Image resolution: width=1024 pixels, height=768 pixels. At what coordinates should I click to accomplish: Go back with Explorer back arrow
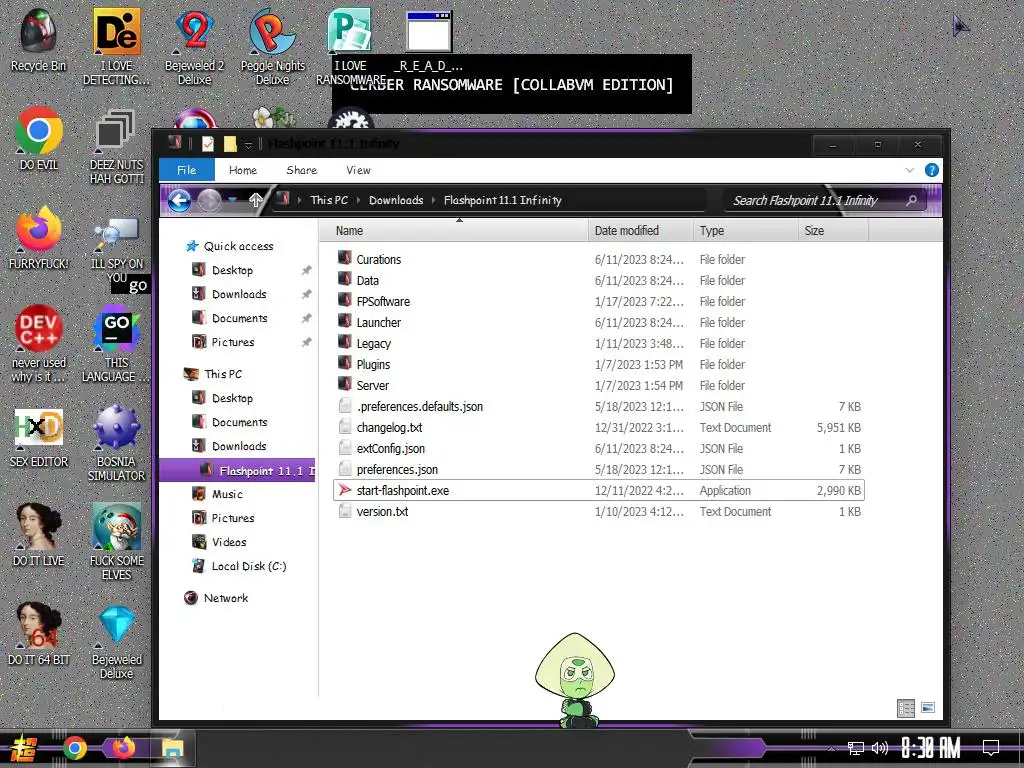coord(180,200)
